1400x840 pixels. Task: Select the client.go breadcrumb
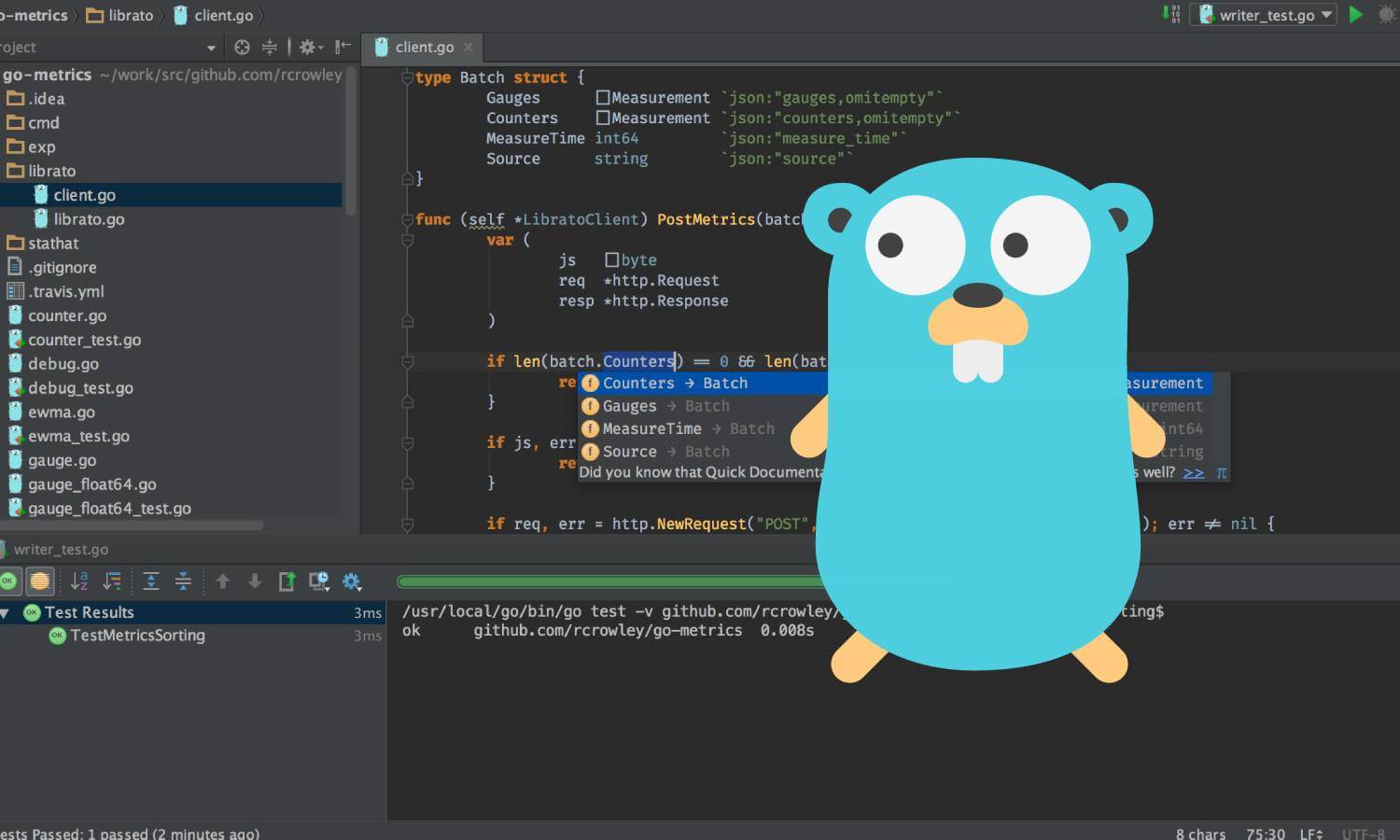(x=214, y=15)
